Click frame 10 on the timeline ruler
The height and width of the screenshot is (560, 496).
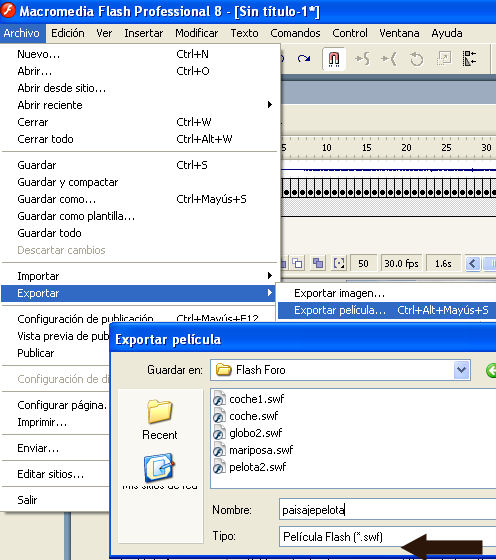[327, 148]
